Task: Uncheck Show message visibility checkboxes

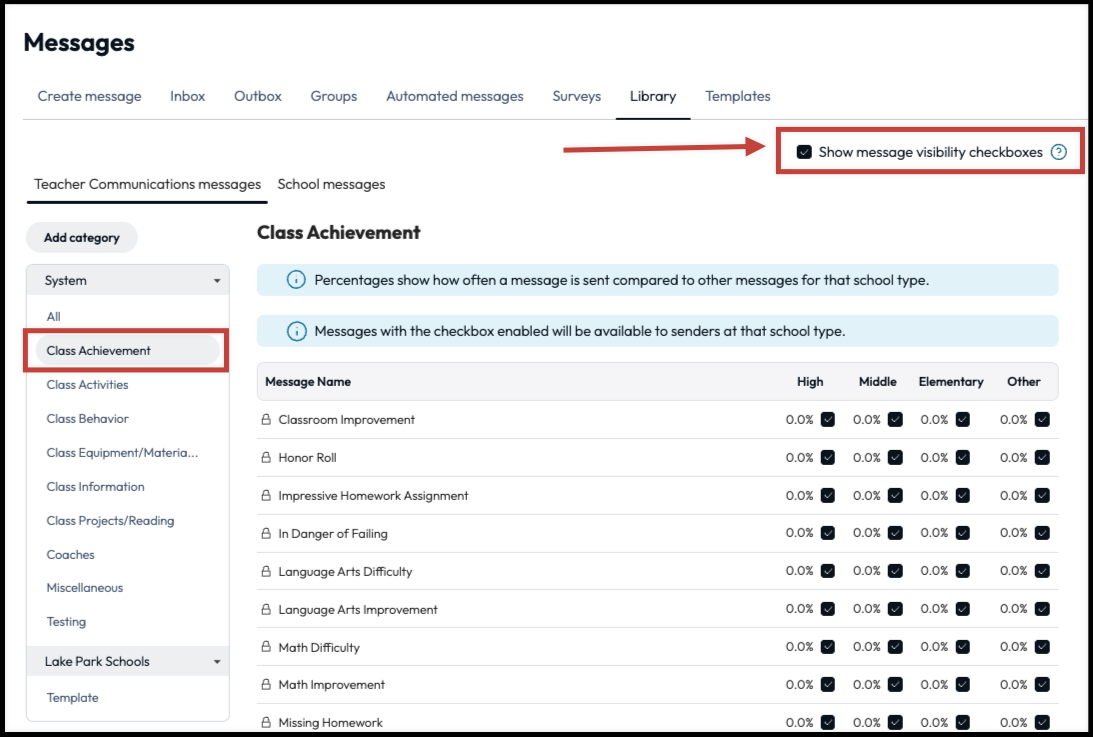Action: (x=804, y=152)
